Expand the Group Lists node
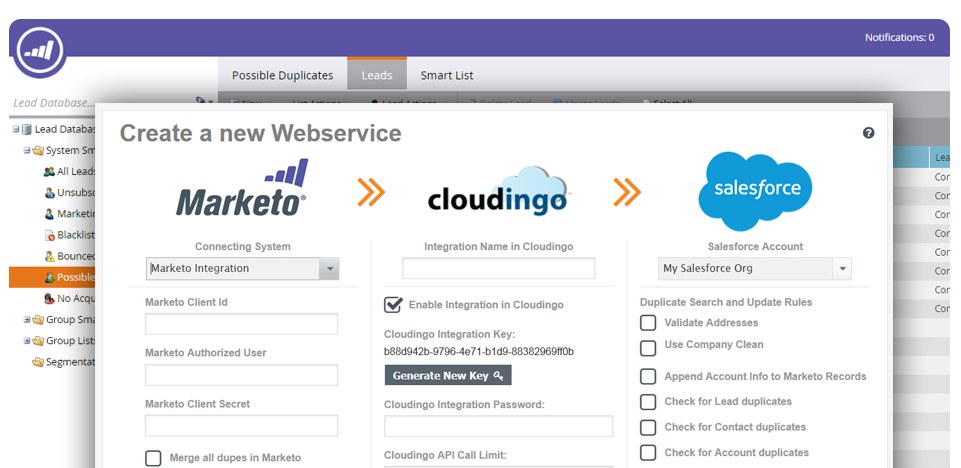This screenshot has height=468, width=961. (27, 341)
